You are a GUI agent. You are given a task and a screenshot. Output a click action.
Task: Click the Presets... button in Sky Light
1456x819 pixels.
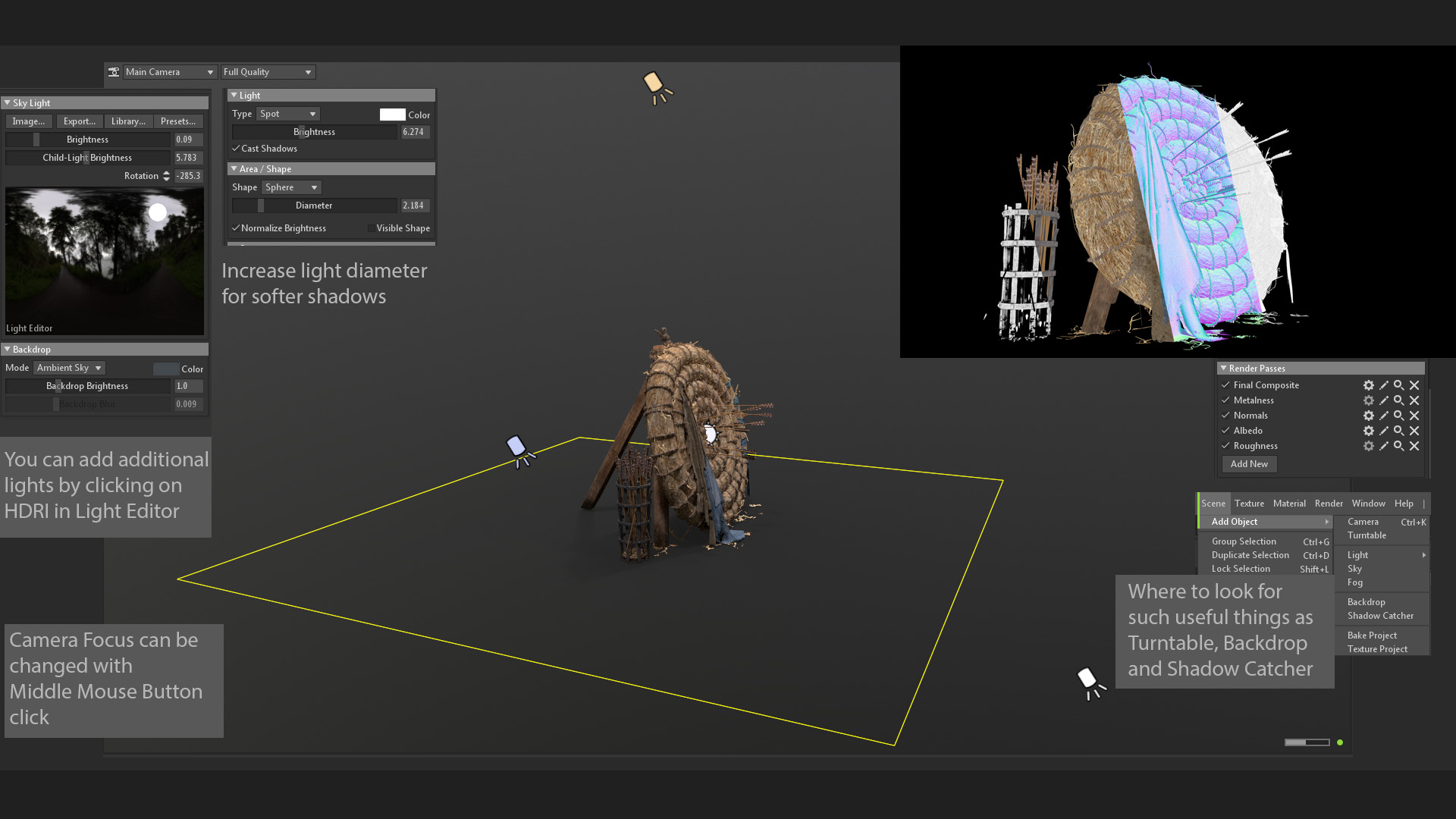point(178,121)
